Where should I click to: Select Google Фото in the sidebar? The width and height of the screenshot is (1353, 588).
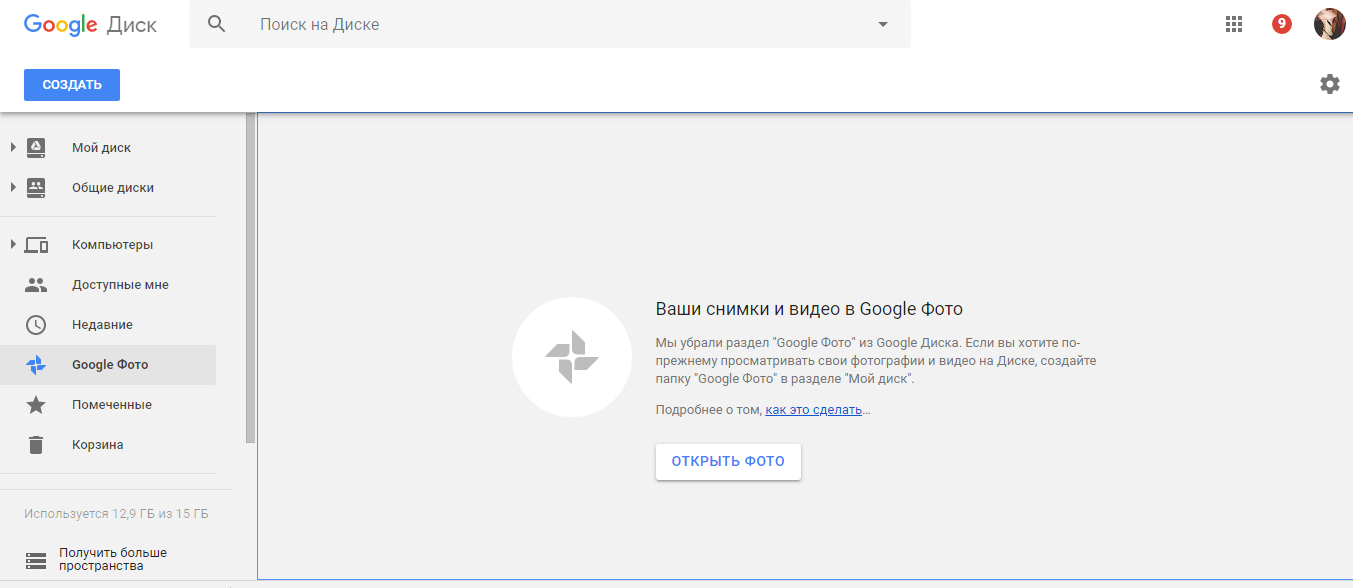(x=108, y=364)
